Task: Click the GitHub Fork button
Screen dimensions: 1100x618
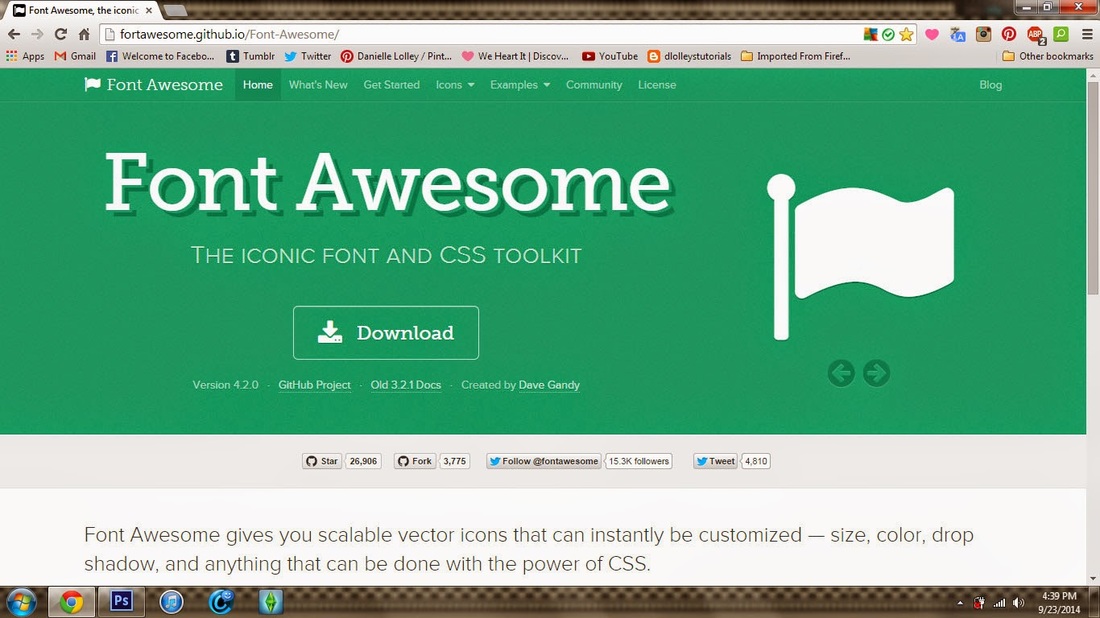Action: (415, 461)
